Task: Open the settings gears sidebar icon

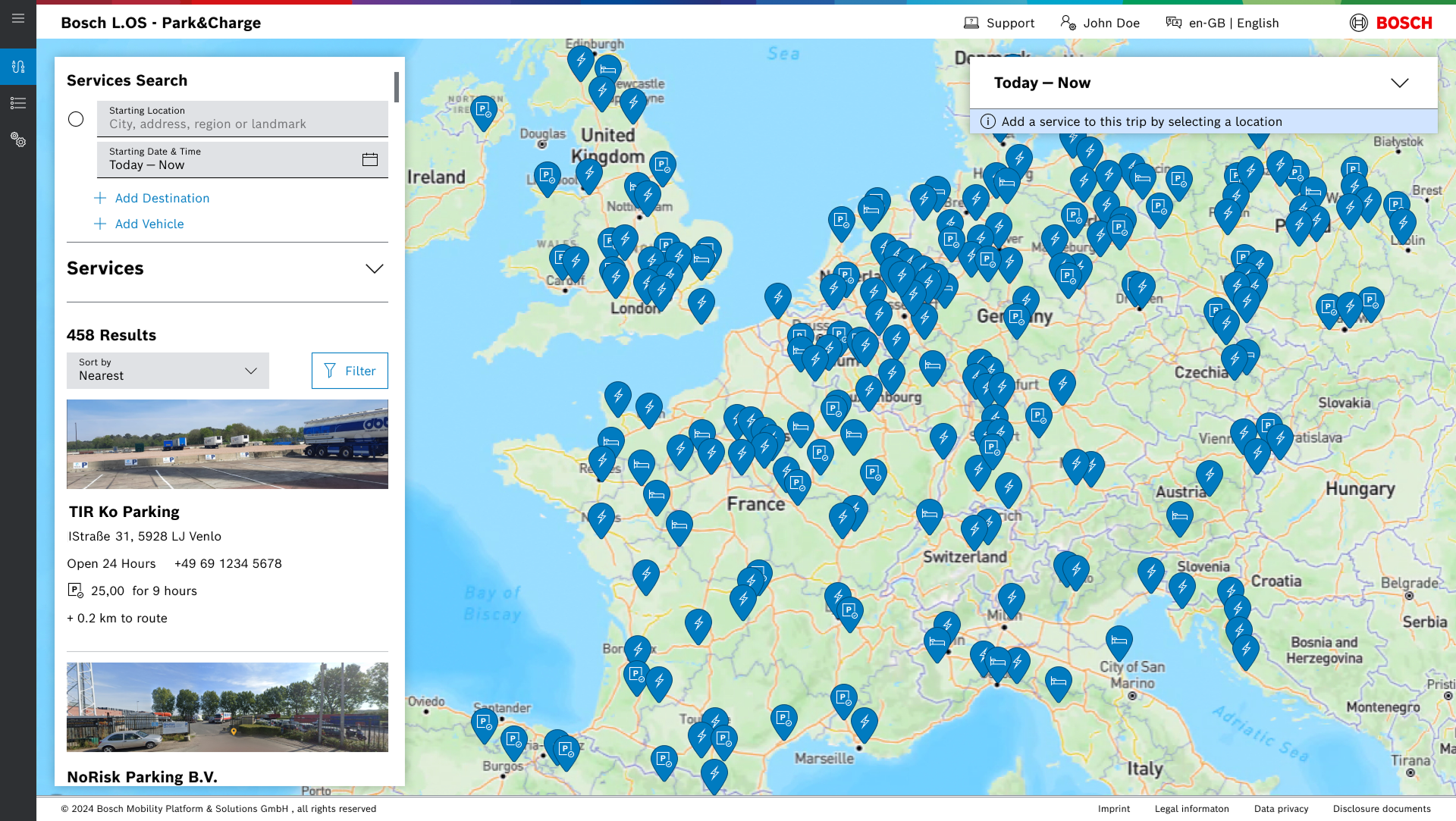Action: [x=18, y=139]
